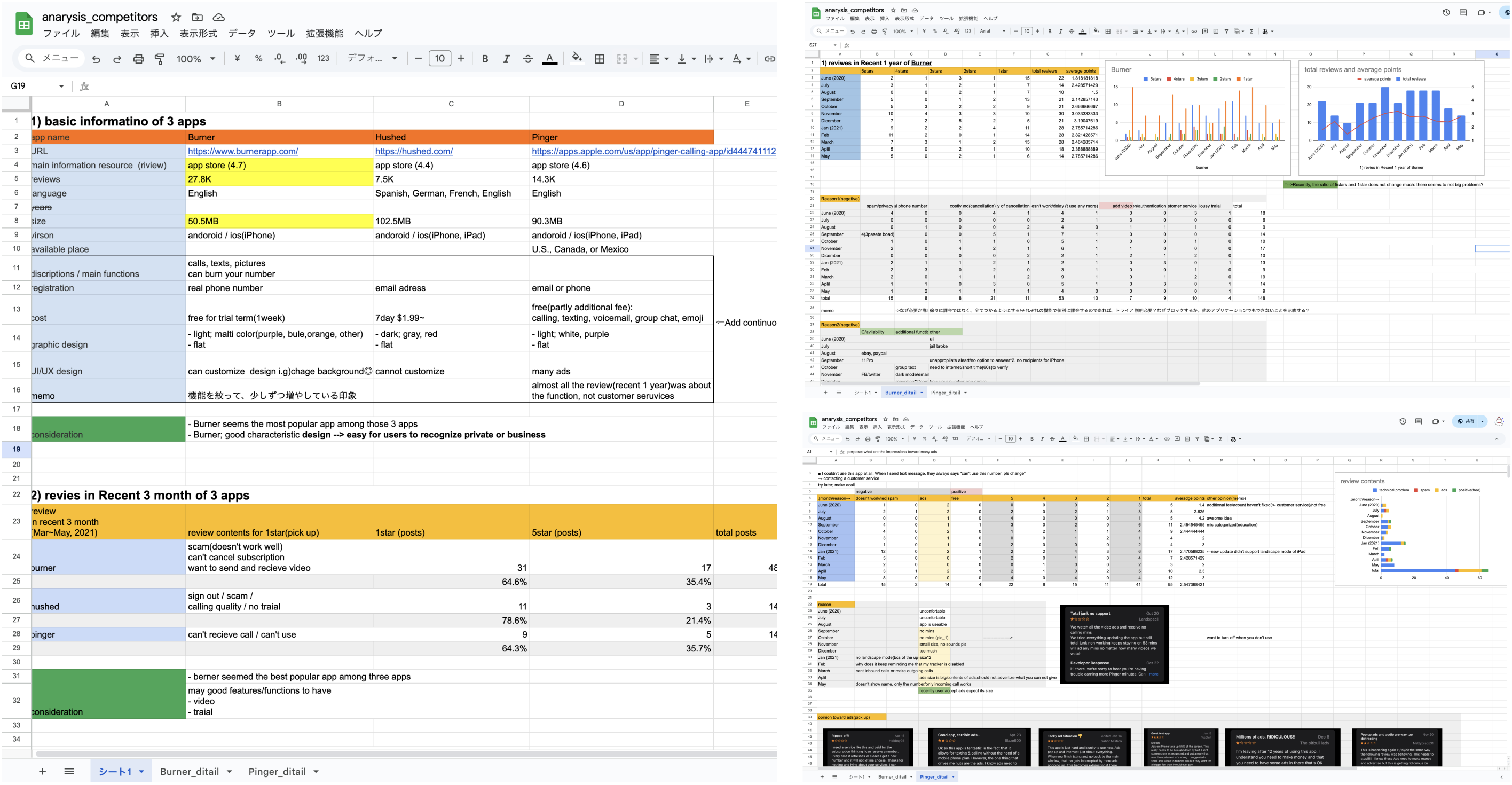The image size is (1512, 785).
Task: Collapse the menus with the chevron in the bottom-right window
Action: point(1496,439)
